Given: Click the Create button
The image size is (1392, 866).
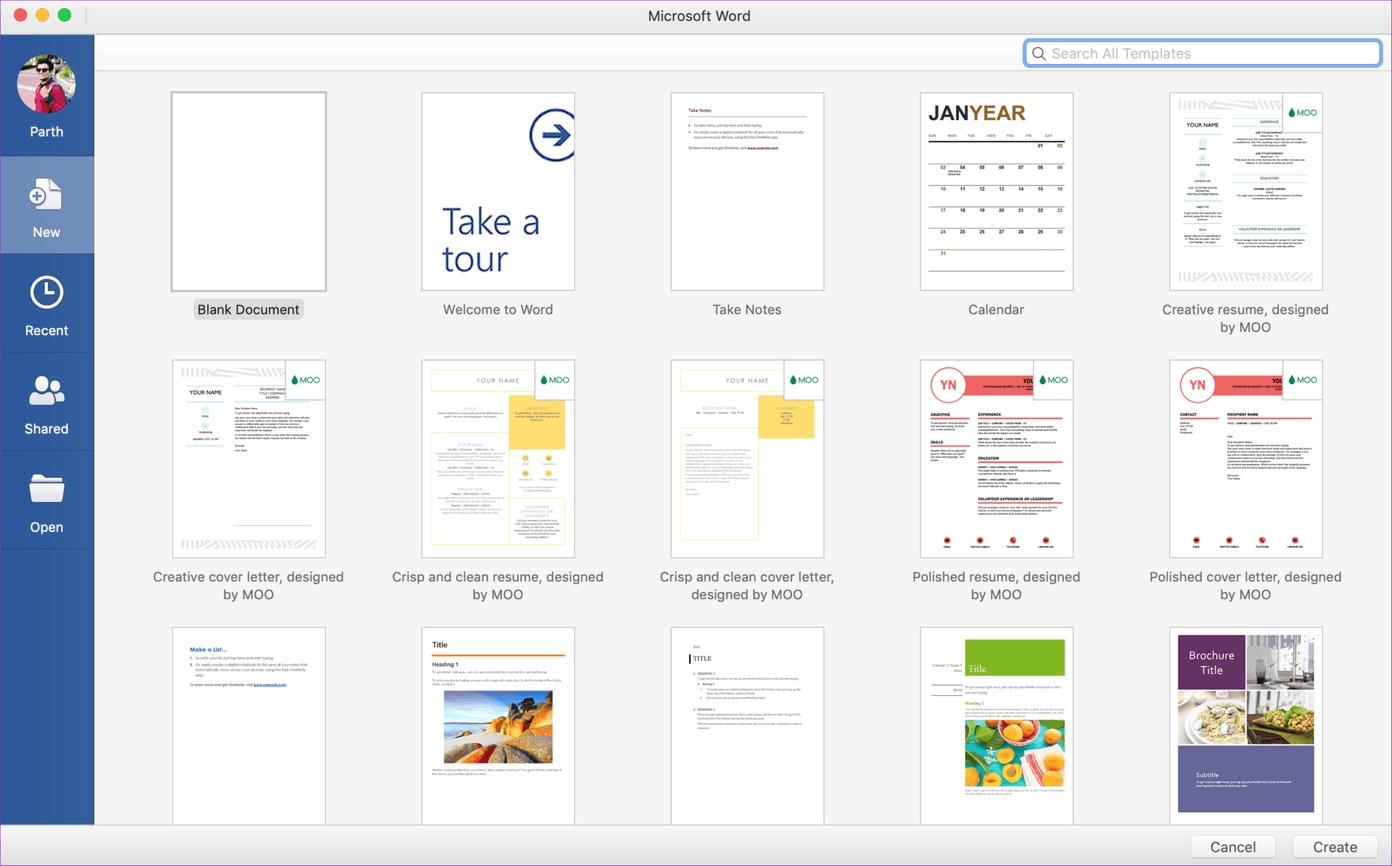Looking at the screenshot, I should coord(1335,847).
